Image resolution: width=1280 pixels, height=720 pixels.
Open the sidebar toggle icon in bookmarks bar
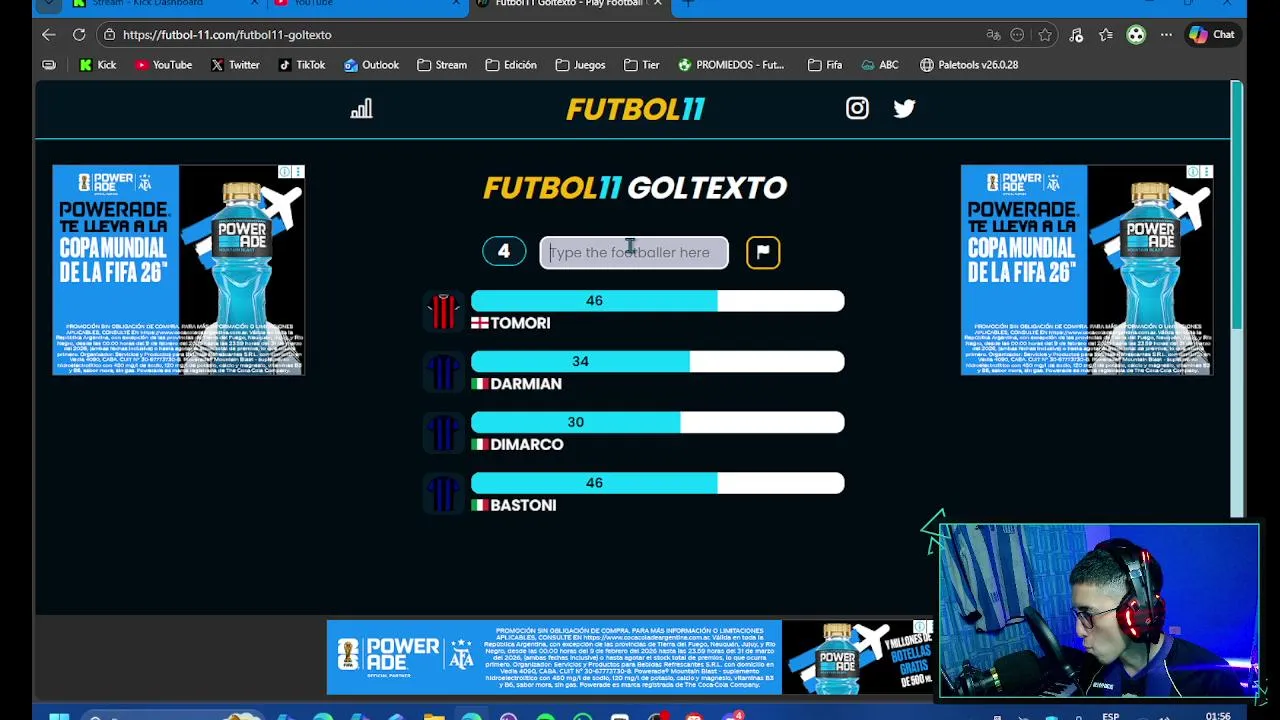(48, 65)
